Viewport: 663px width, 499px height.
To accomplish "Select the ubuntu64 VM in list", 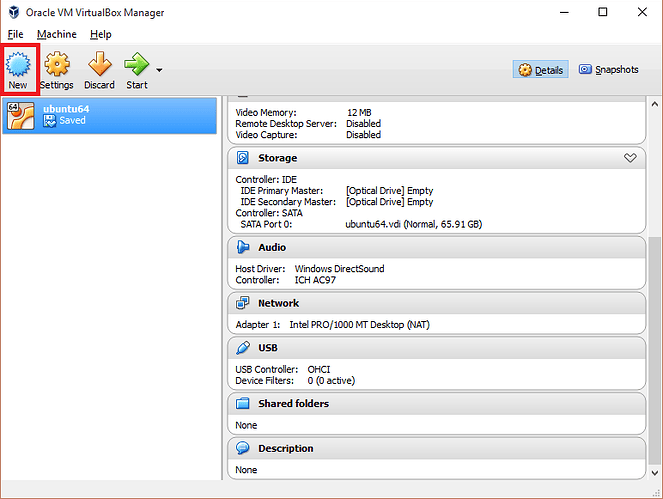I will (110, 115).
